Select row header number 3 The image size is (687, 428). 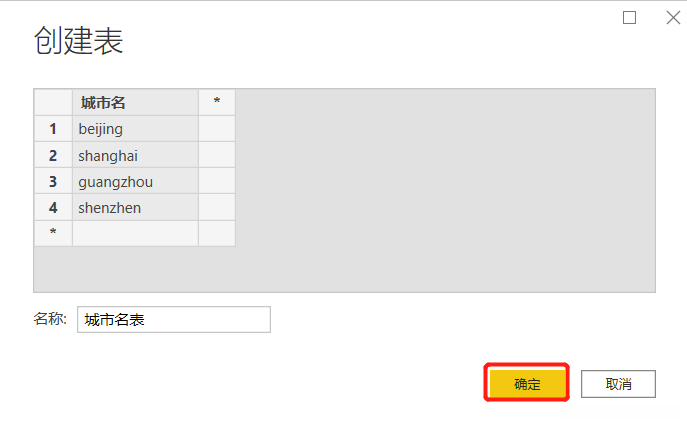click(53, 181)
